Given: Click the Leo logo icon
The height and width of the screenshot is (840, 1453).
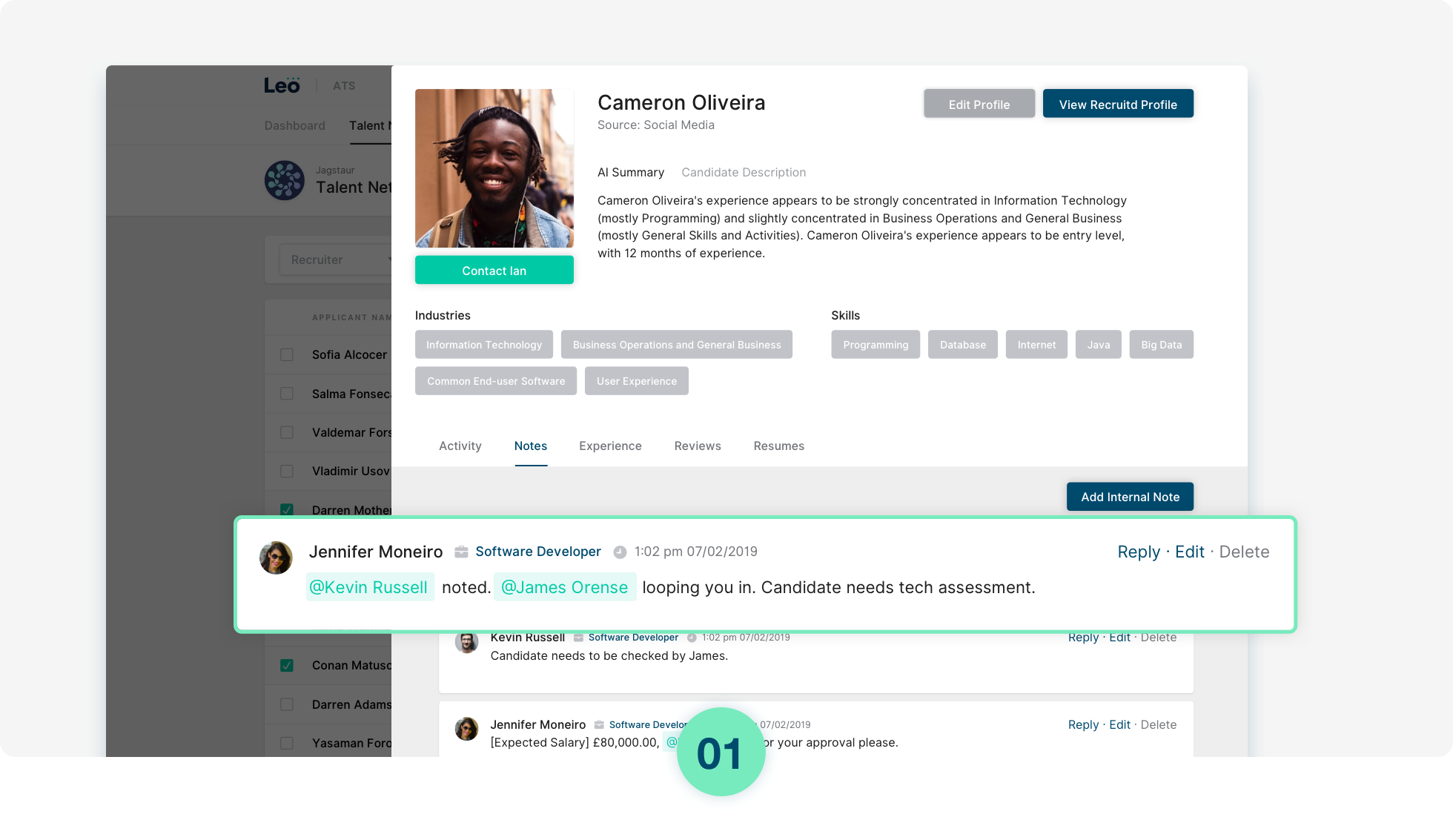Looking at the screenshot, I should point(282,85).
